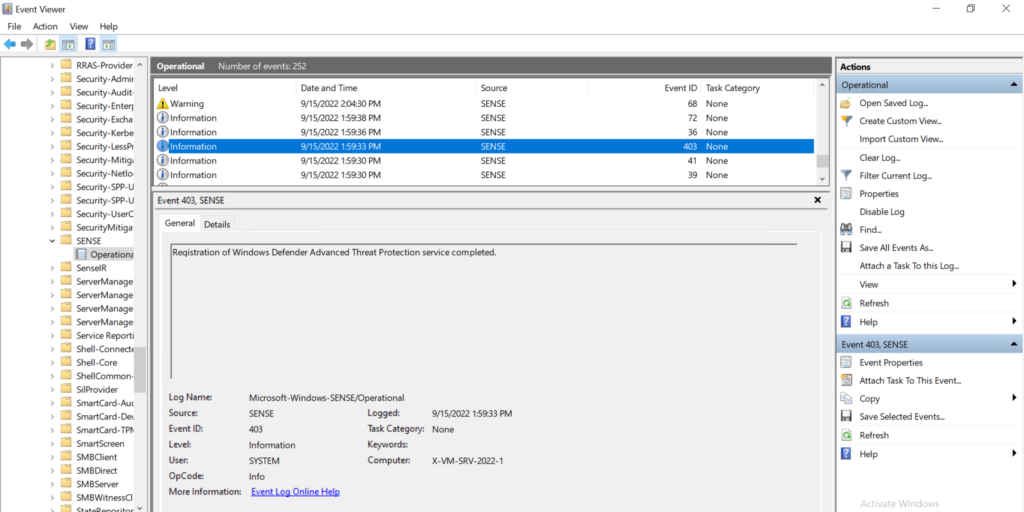Screen dimensions: 1024x512
Task: Sort by the Source column header
Action: [532, 88]
